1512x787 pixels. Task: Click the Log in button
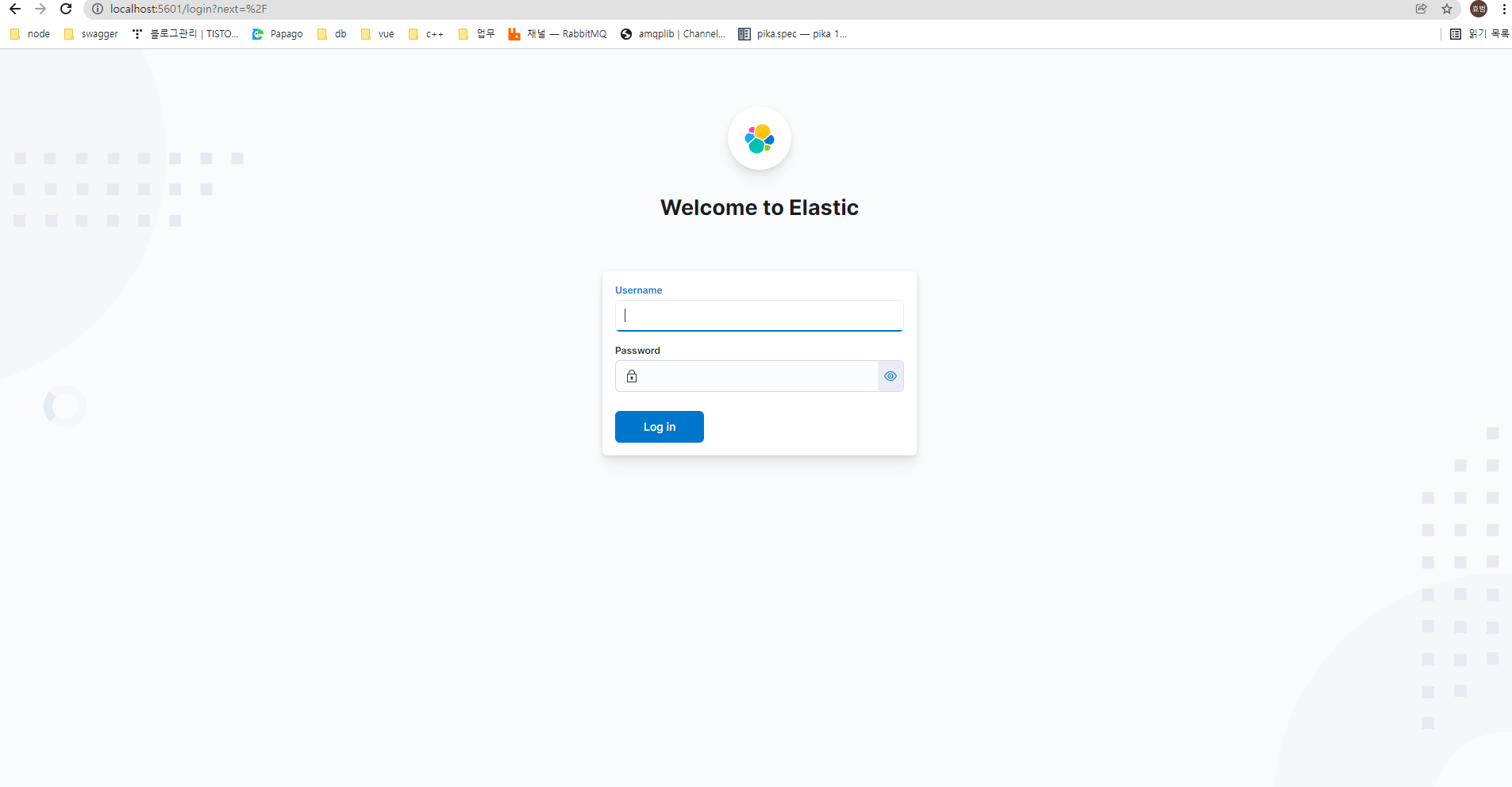point(660,427)
